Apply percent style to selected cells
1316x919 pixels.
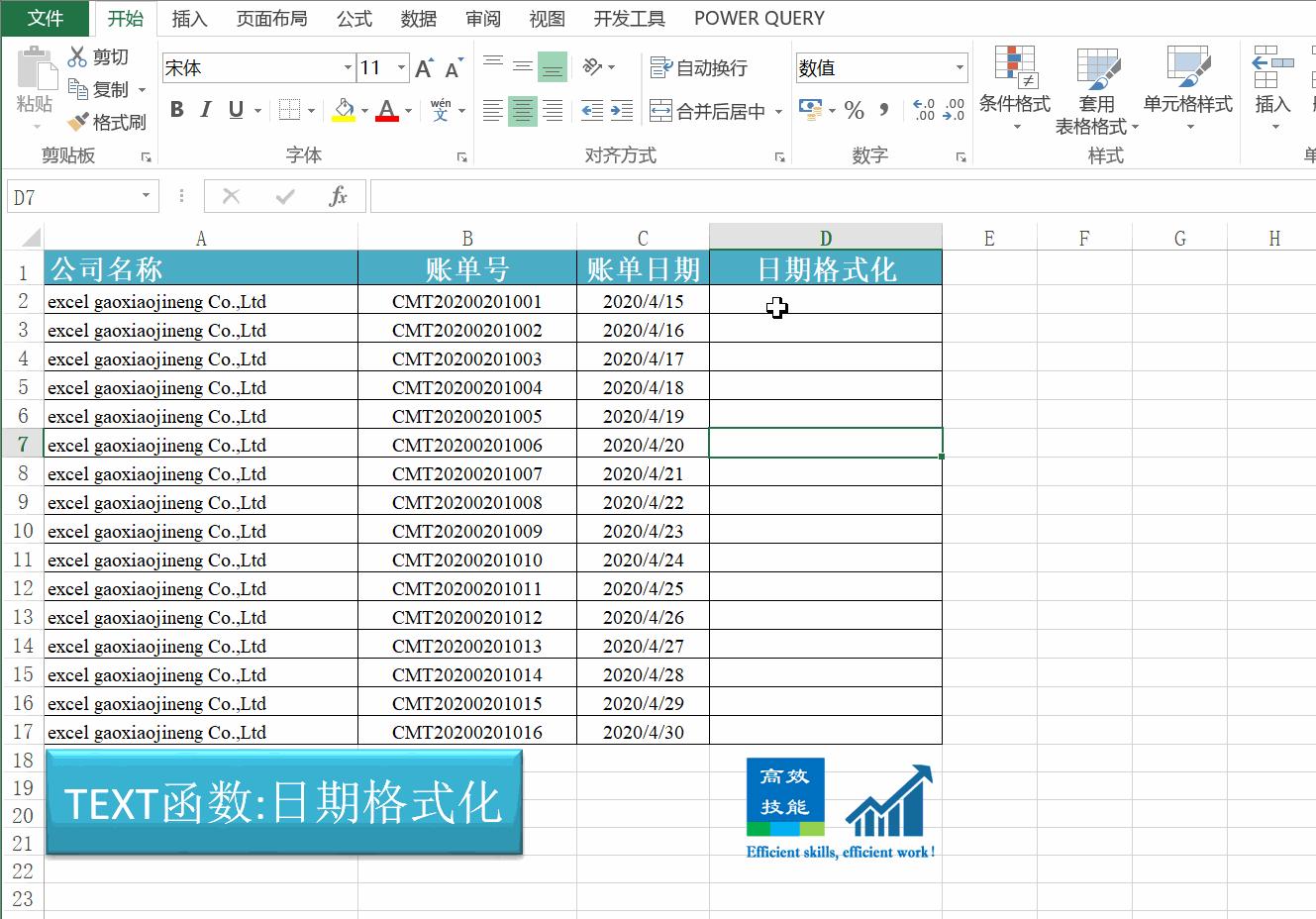pyautogui.click(x=854, y=111)
